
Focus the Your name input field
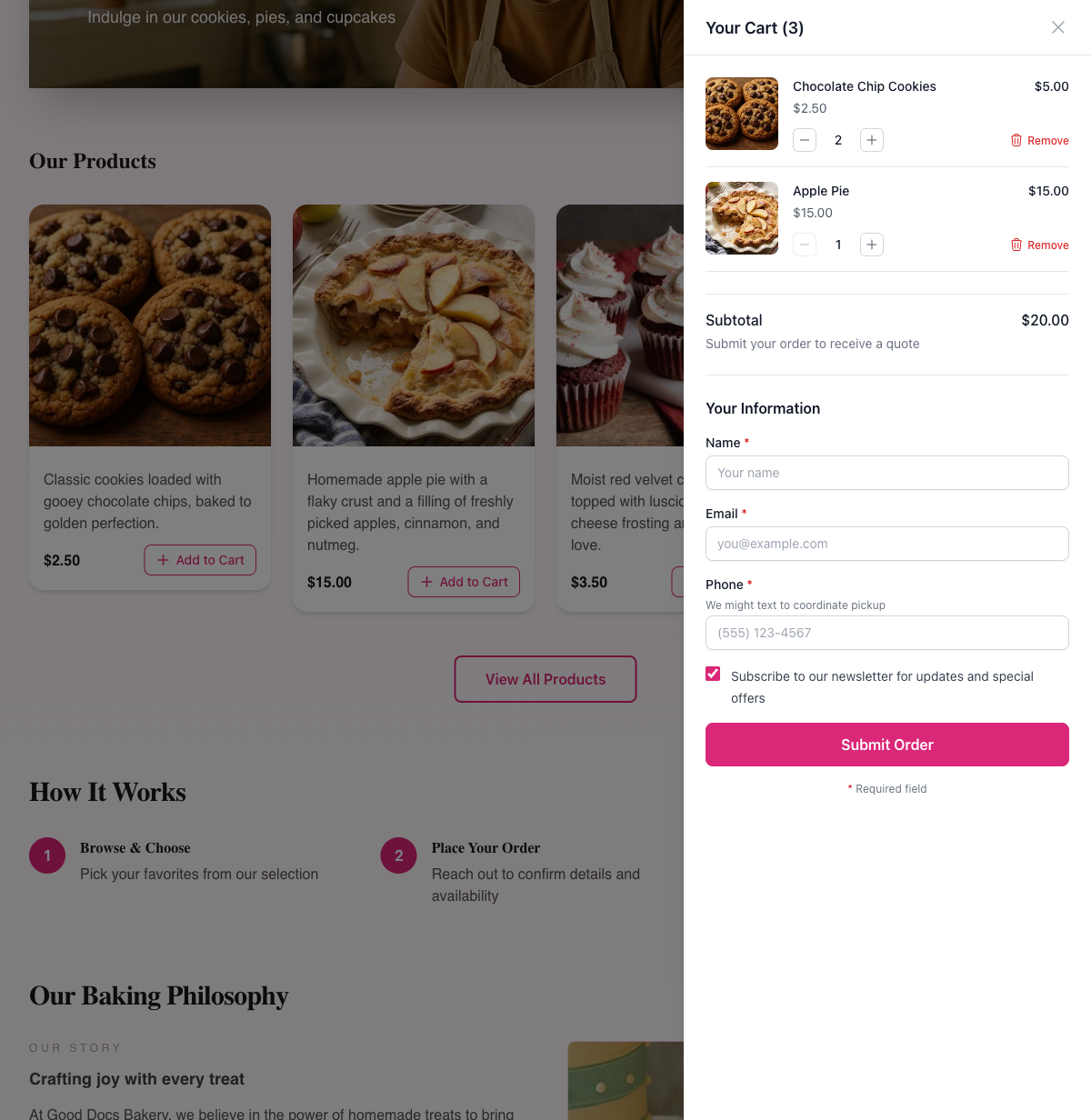click(x=887, y=473)
